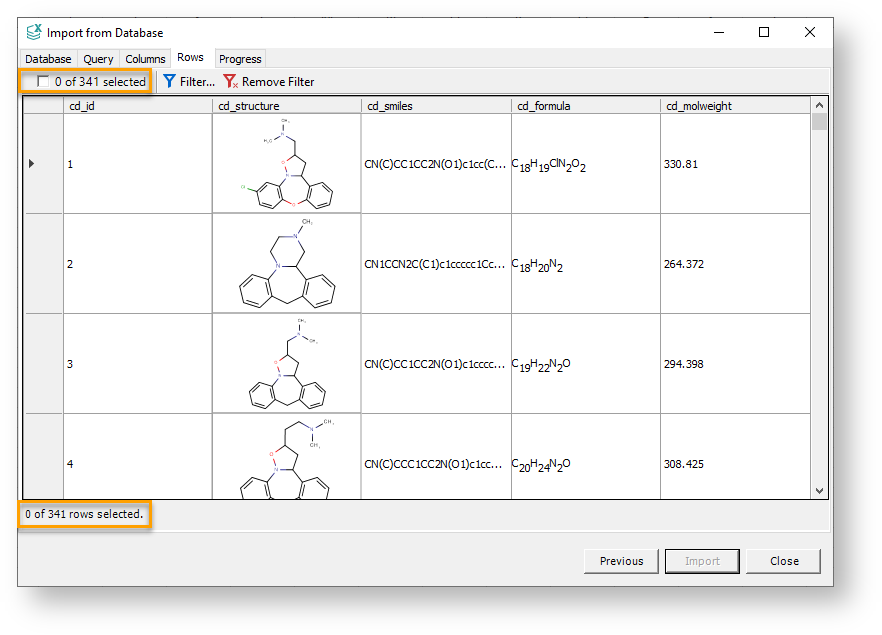This screenshot has height=635, width=882.
Task: Select the row header for row 3
Action: pyautogui.click(x=43, y=364)
